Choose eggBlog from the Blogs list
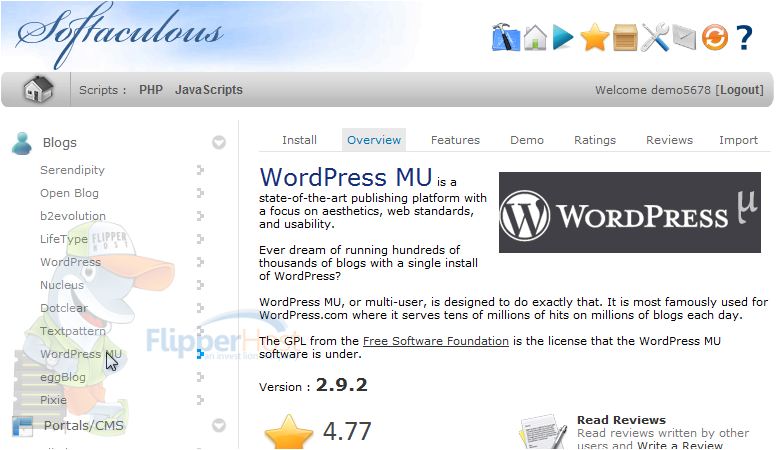The image size is (776, 450). point(63,377)
